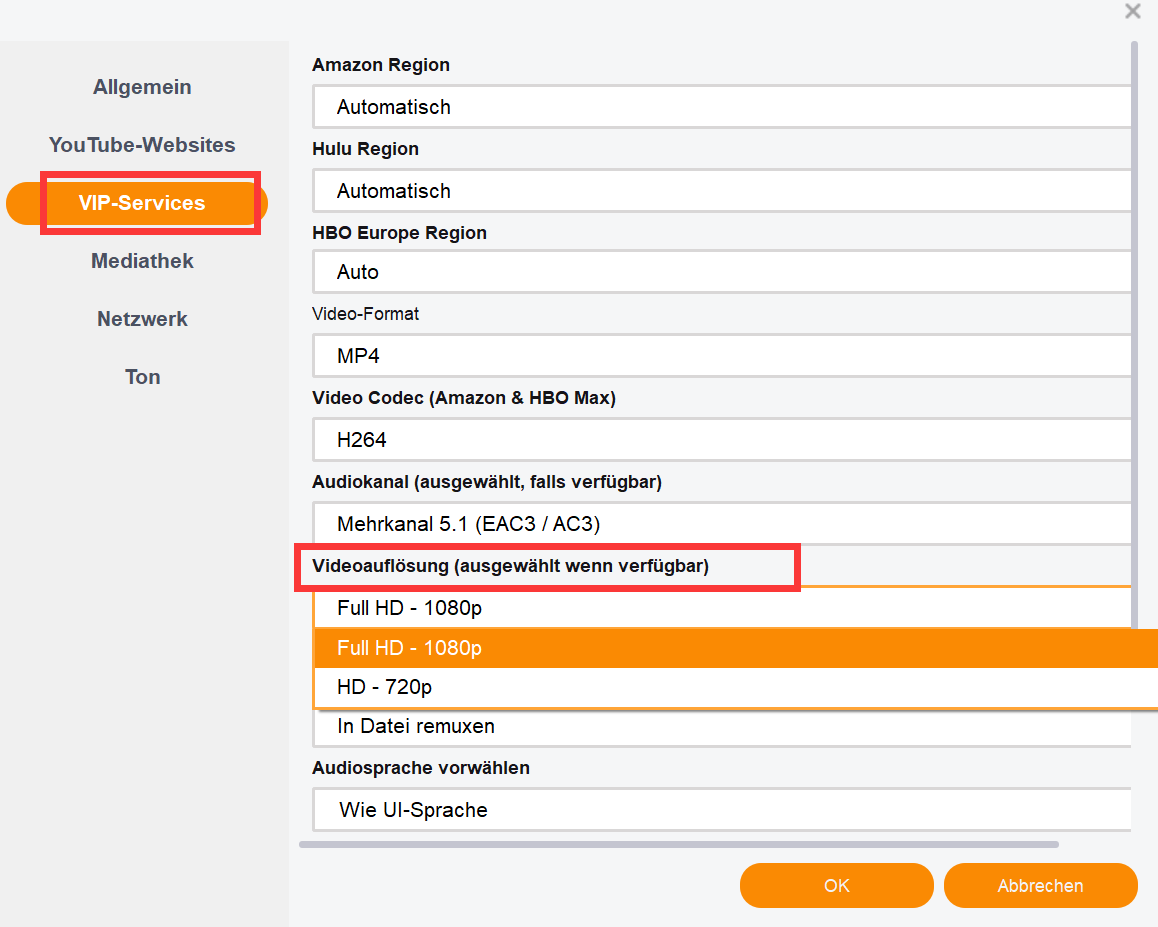The image size is (1158, 927).
Task: Expand the Hulu Region dropdown
Action: 722,191
